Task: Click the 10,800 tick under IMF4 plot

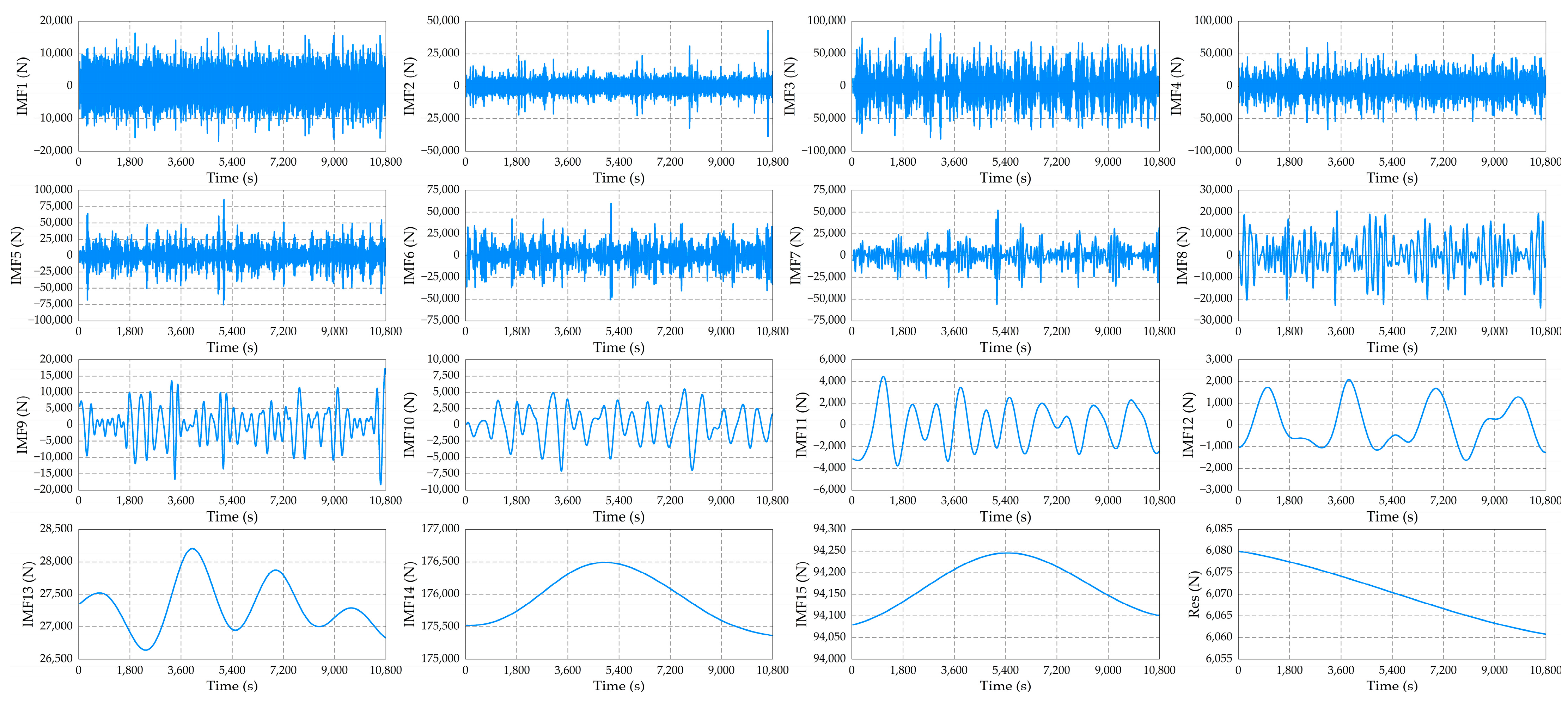Action: 1545,162
